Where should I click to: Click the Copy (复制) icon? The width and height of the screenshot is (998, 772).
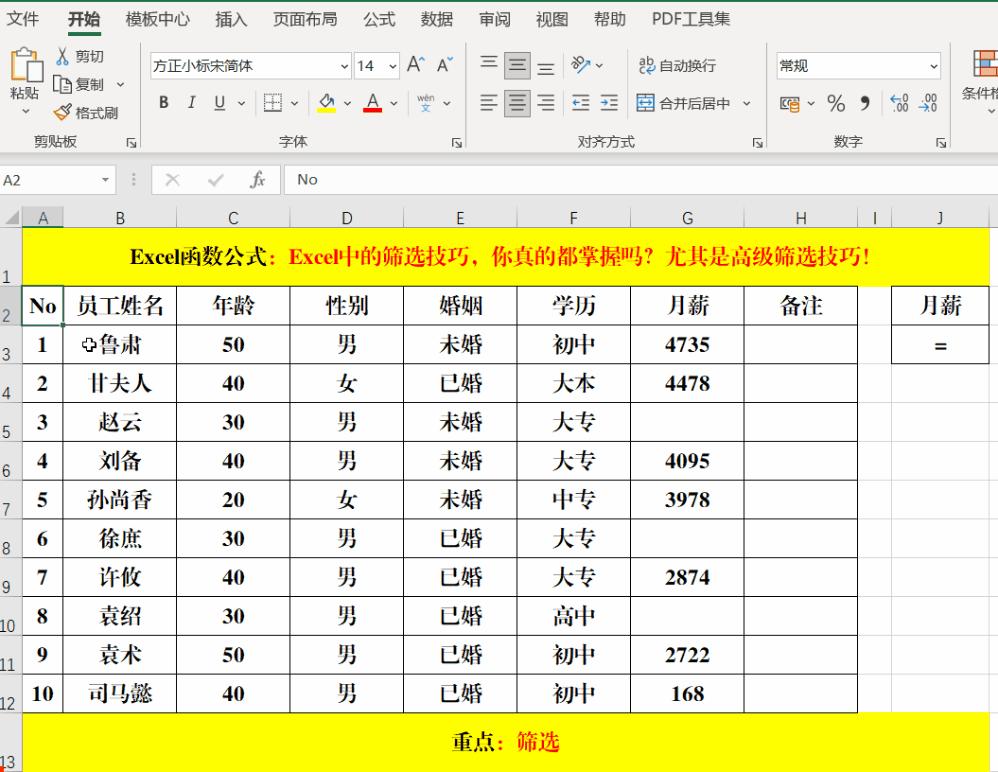pos(62,84)
